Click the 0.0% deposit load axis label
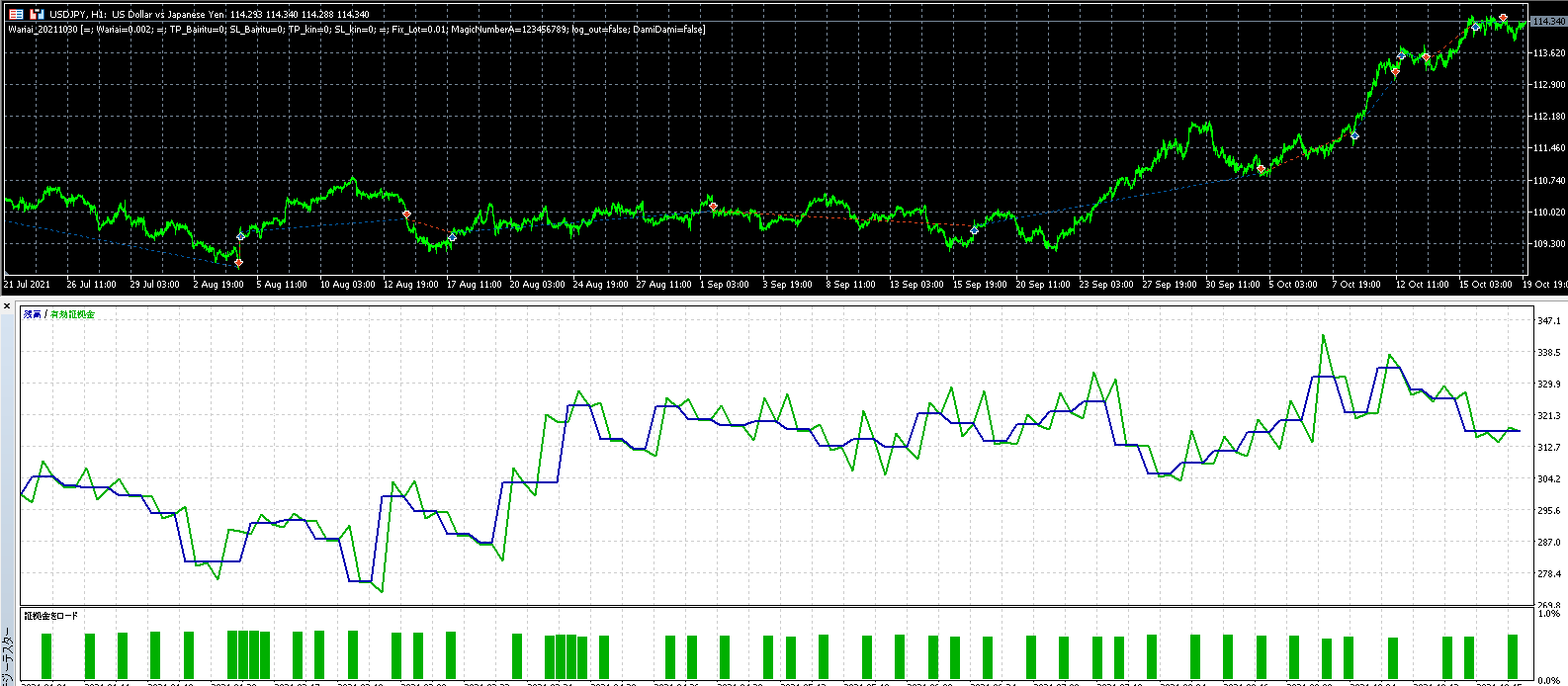Screen dimensions: 1568x686 pyautogui.click(x=1549, y=680)
